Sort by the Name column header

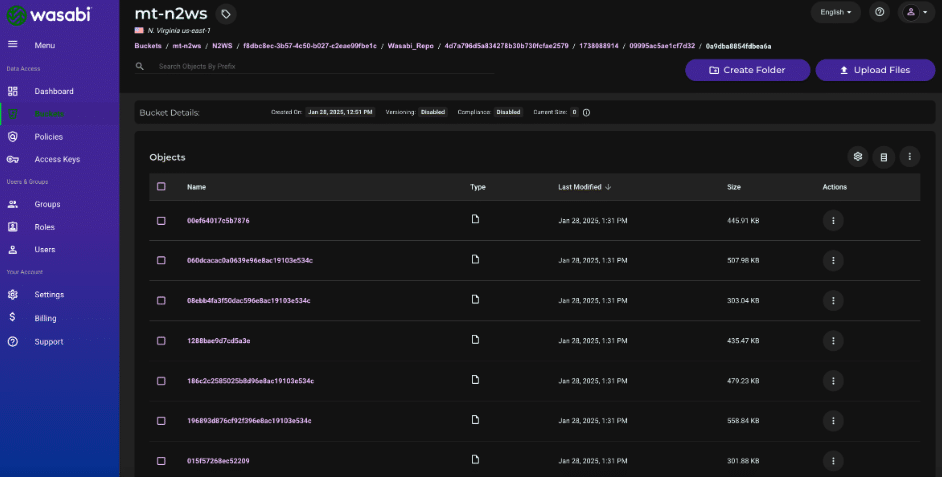point(196,187)
